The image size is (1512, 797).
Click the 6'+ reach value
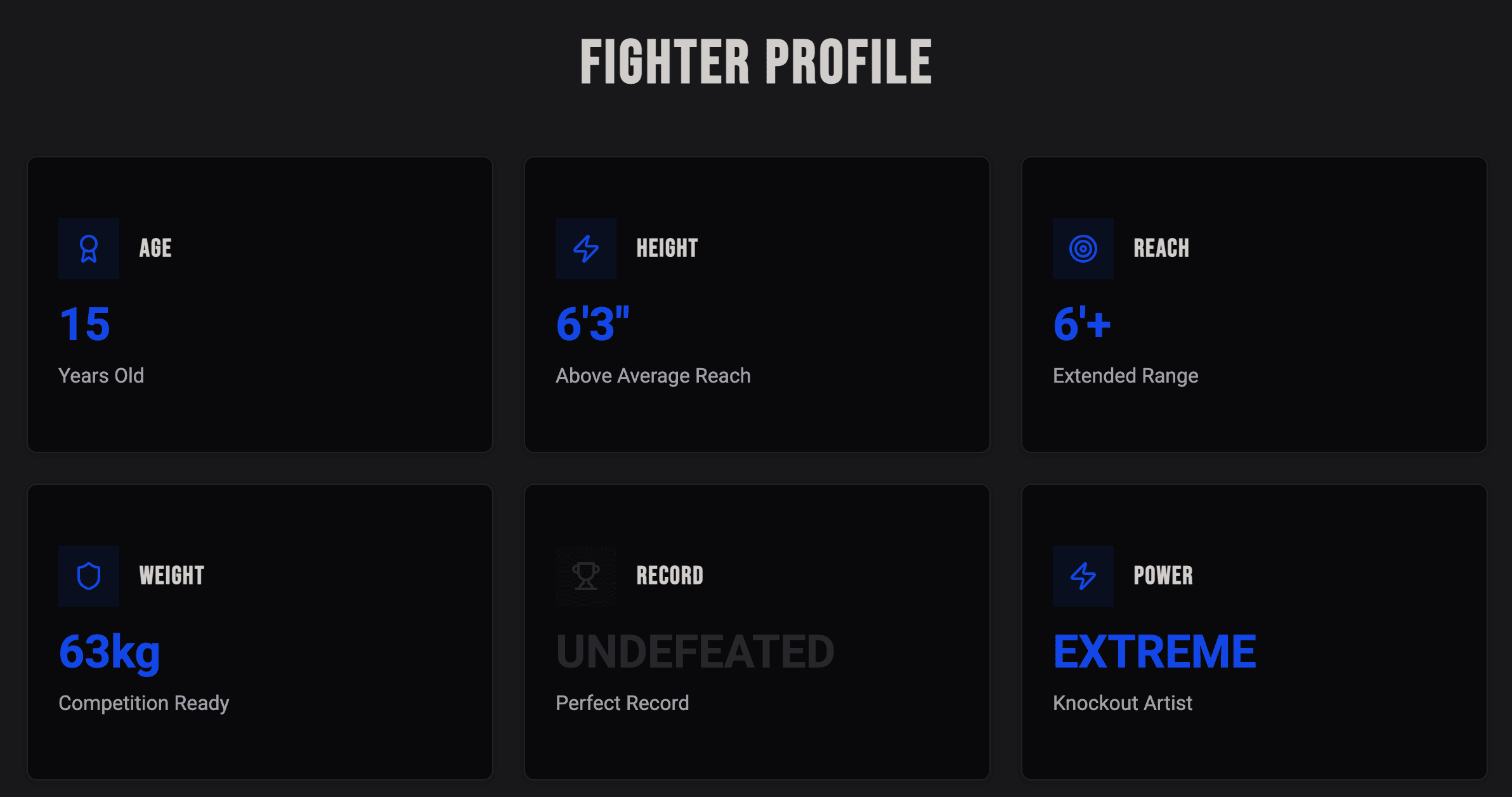(x=1082, y=324)
